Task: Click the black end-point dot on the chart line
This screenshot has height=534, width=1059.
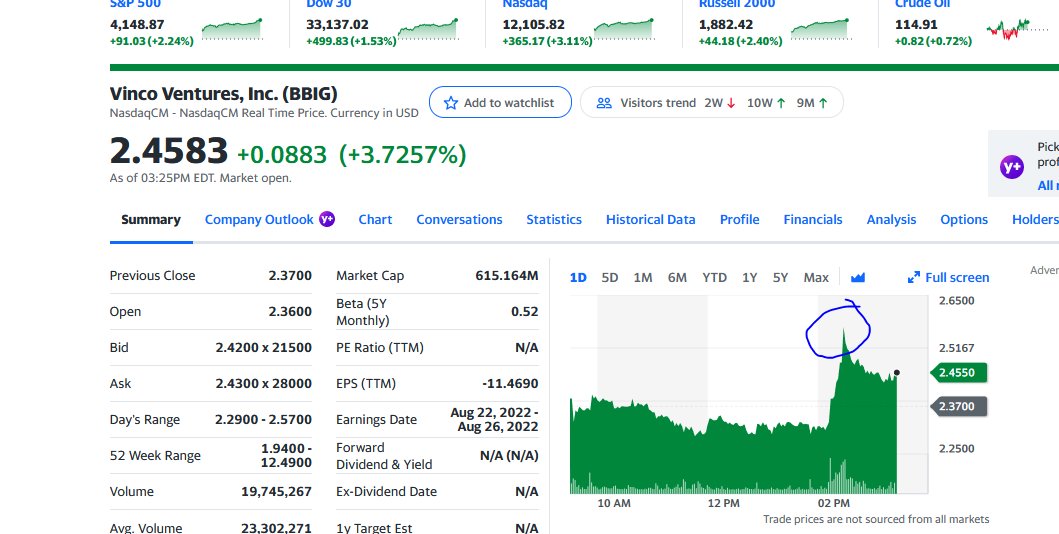Action: [897, 372]
